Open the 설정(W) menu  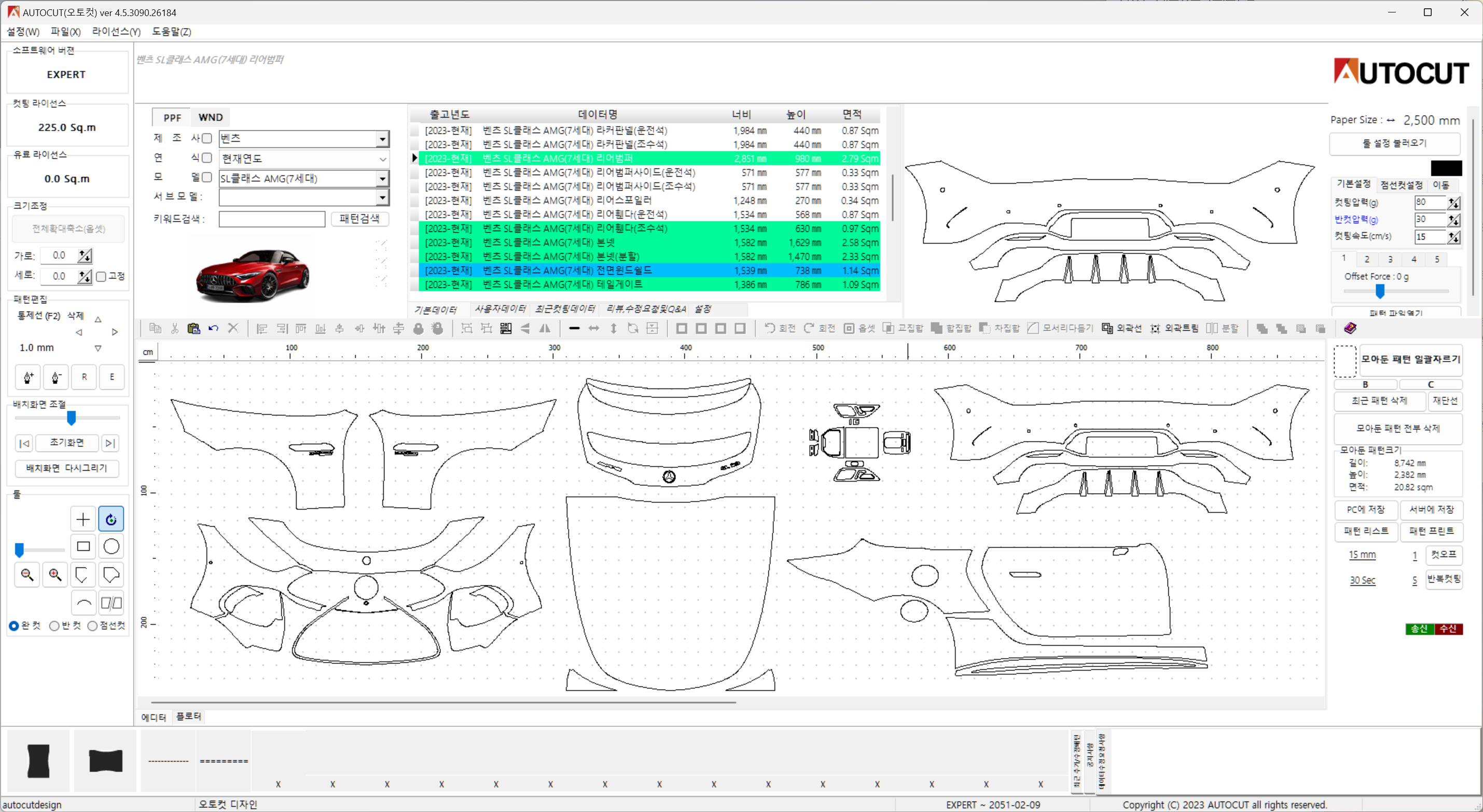point(23,32)
